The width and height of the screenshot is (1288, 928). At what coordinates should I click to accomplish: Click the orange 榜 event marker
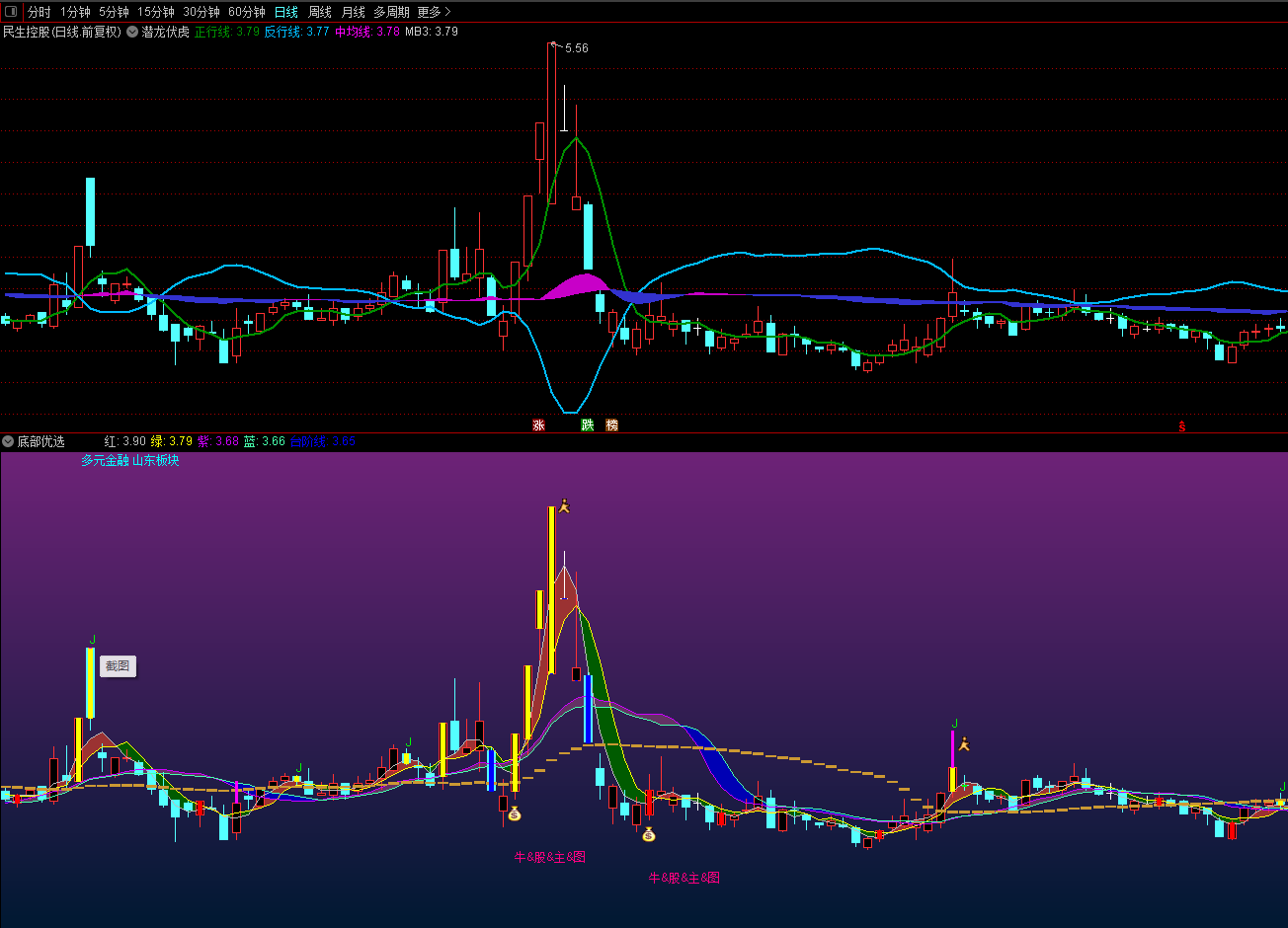pyautogui.click(x=611, y=425)
